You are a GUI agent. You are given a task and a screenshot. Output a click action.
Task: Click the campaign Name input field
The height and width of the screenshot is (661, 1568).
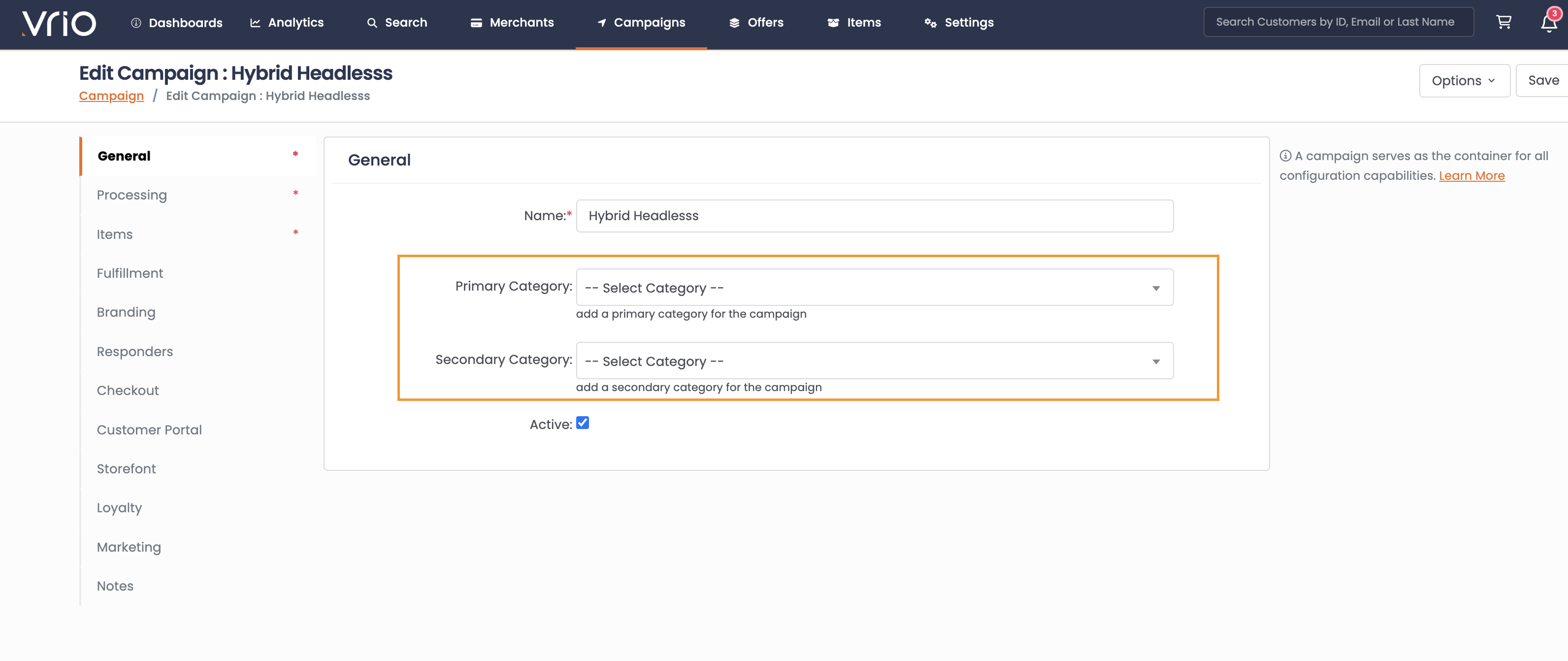tap(875, 215)
